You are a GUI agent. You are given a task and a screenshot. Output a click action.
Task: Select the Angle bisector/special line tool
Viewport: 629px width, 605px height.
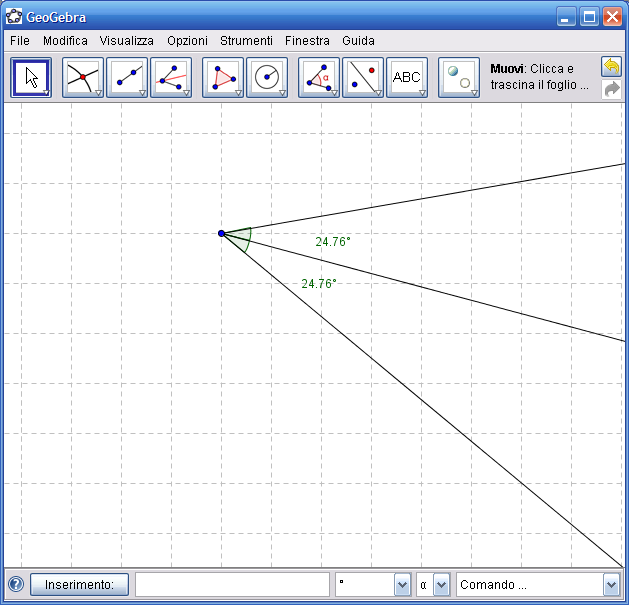[x=171, y=77]
